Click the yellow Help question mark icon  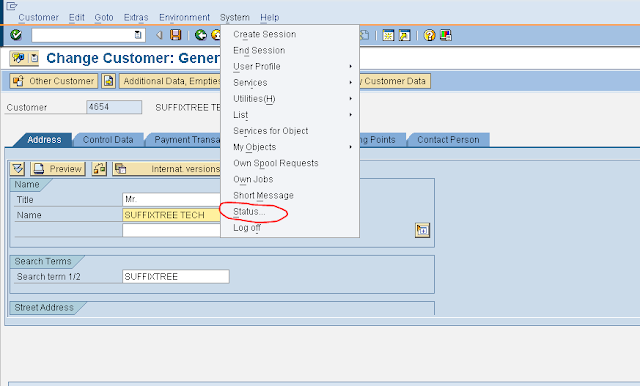click(429, 35)
